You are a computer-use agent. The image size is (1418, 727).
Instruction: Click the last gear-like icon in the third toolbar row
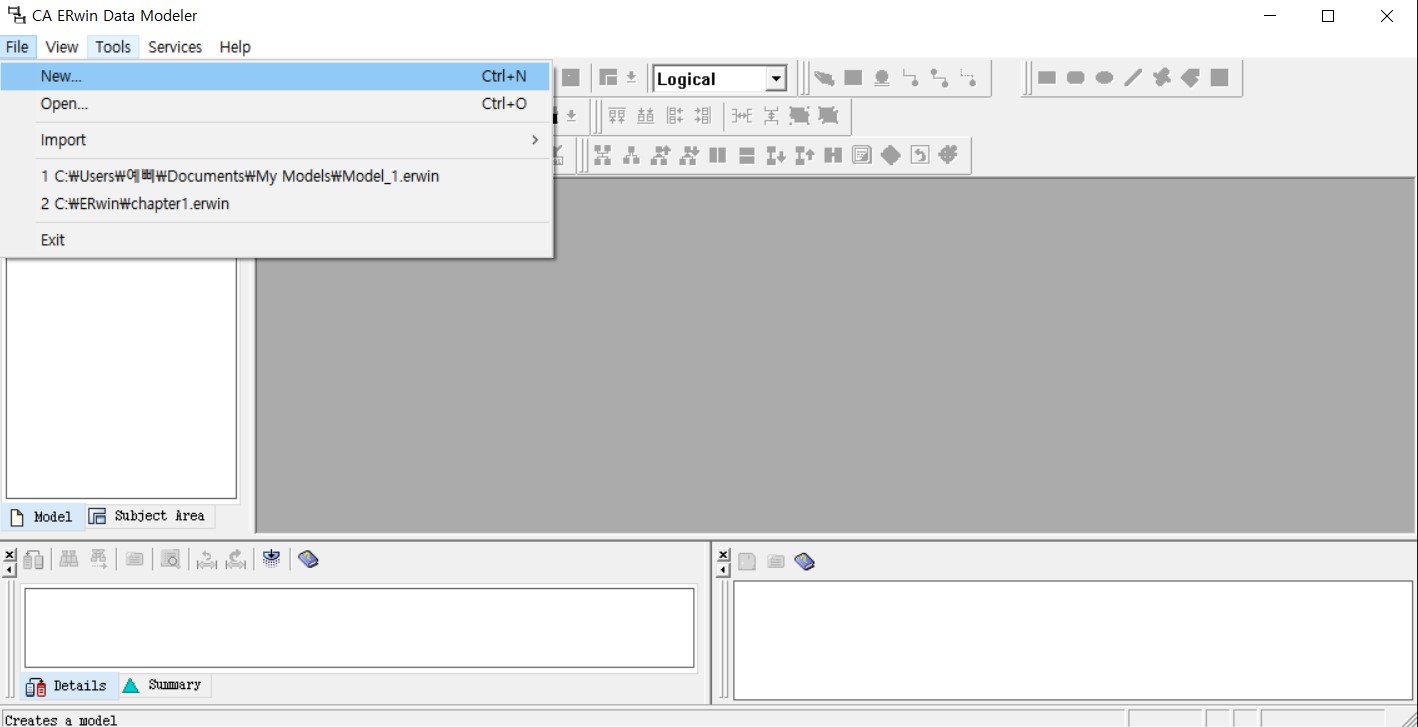pyautogui.click(x=948, y=155)
